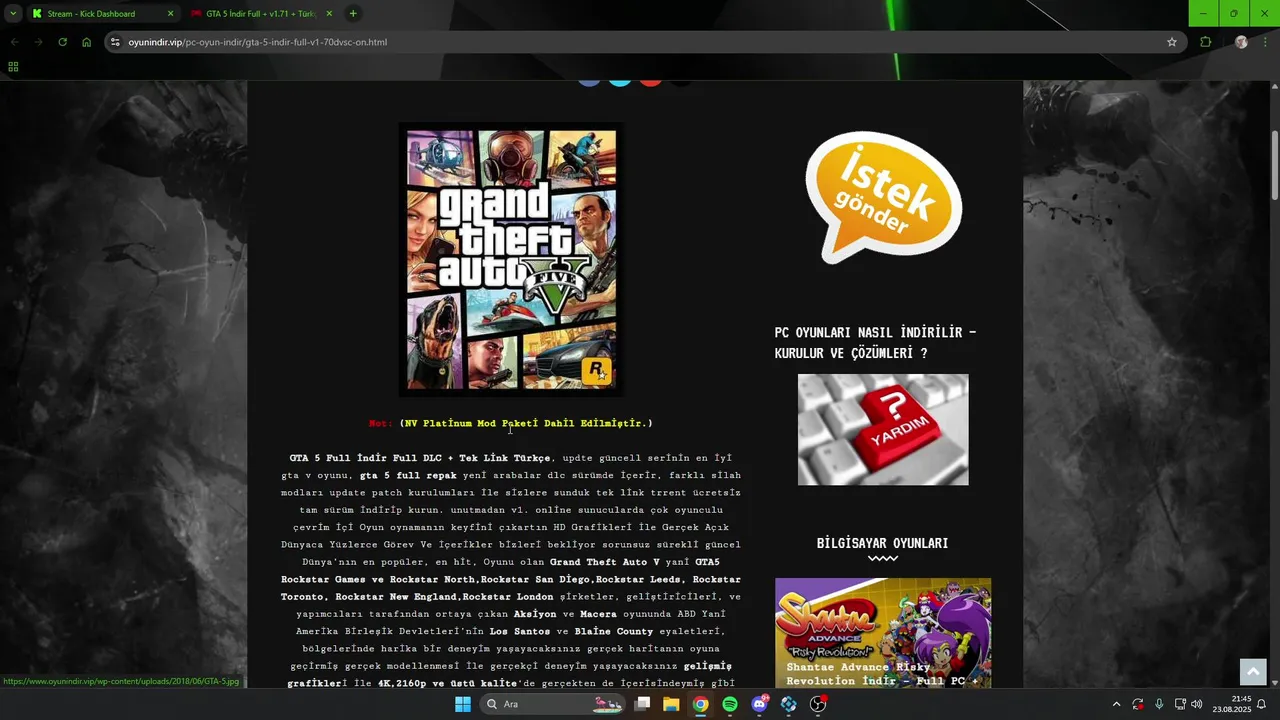Click the İstek gönder speech bubble
This screenshot has height=720, width=1280.
coord(883,197)
